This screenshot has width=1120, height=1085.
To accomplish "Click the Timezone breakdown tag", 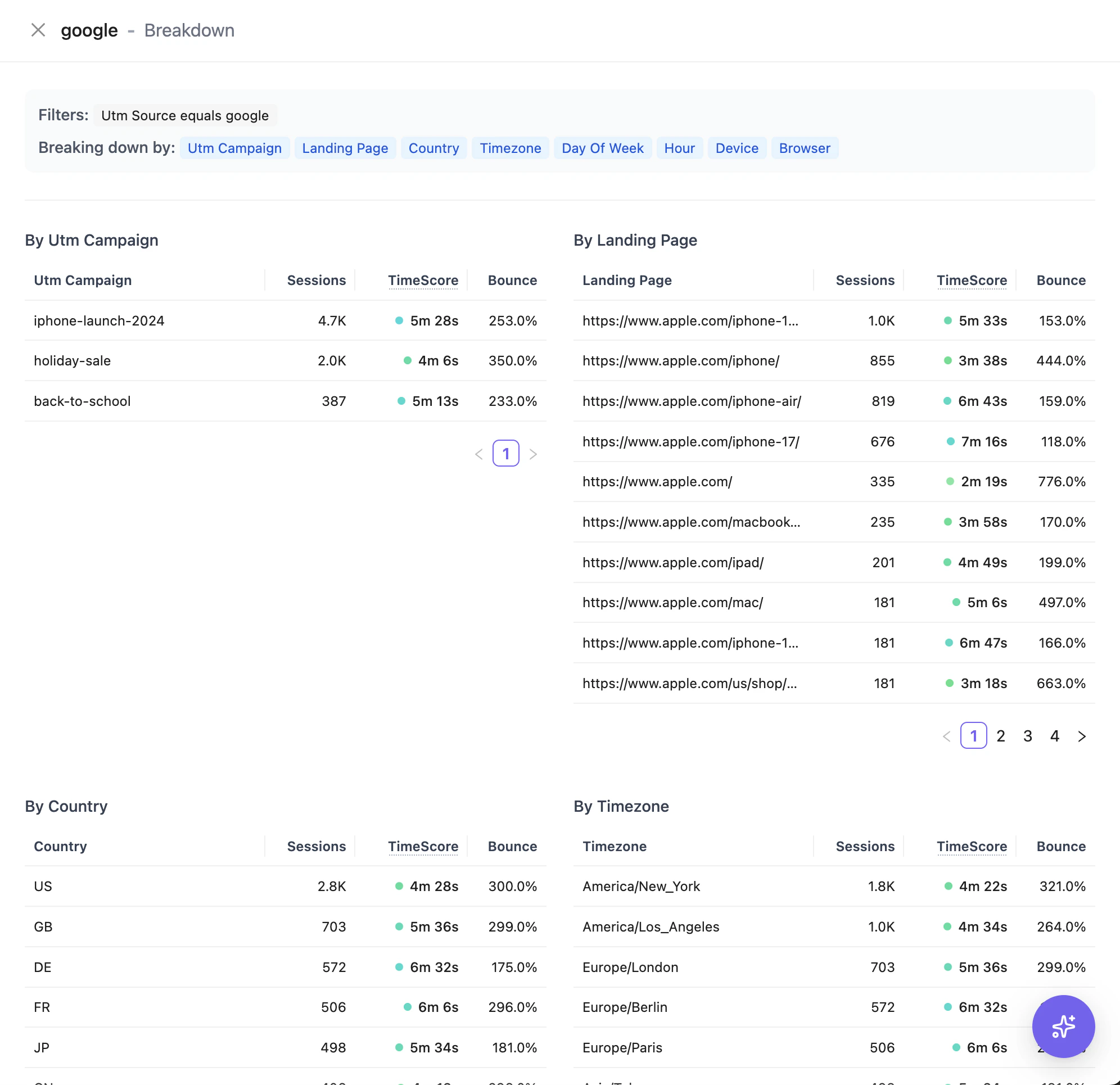I will (x=511, y=148).
